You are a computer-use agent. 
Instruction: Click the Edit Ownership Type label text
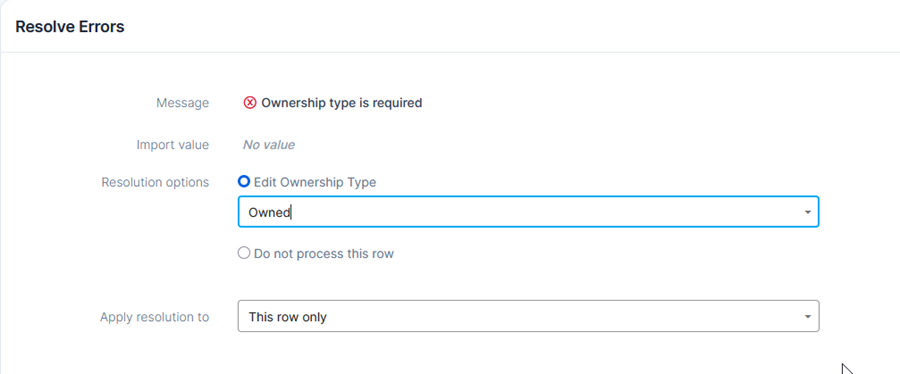point(315,182)
